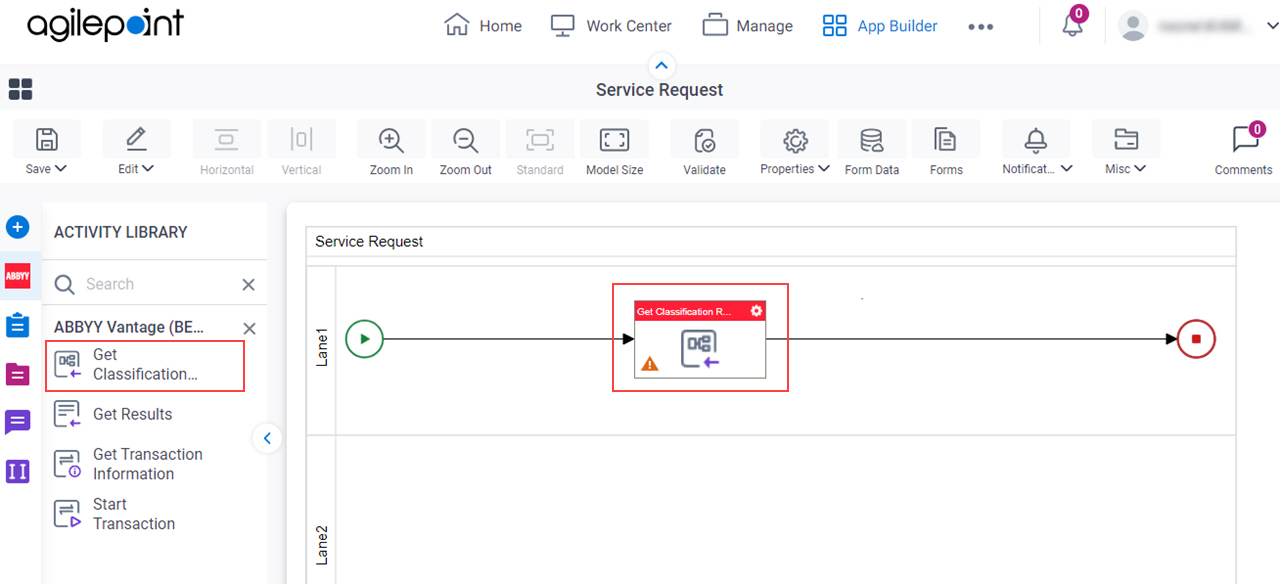Select the ABBYY library tab
Image resolution: width=1280 pixels, height=584 pixels.
click(18, 276)
